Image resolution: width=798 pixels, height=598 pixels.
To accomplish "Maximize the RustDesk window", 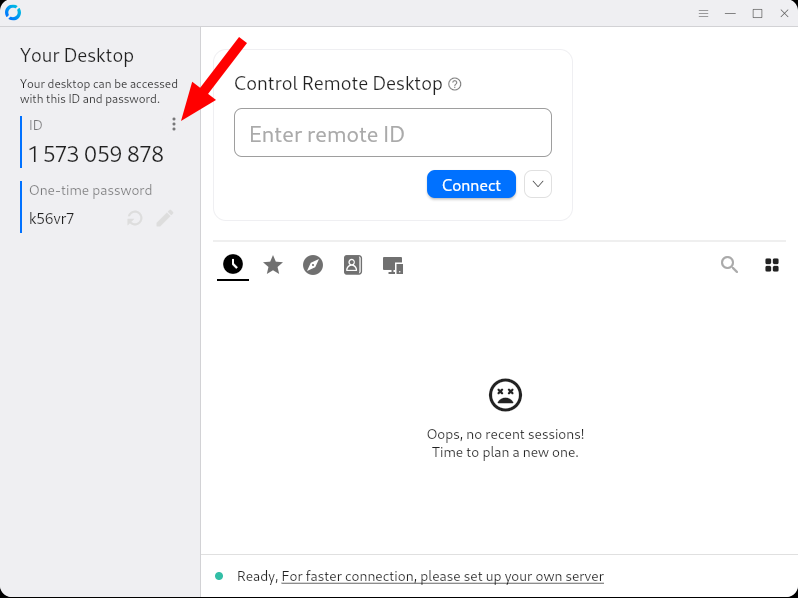I will (x=757, y=13).
